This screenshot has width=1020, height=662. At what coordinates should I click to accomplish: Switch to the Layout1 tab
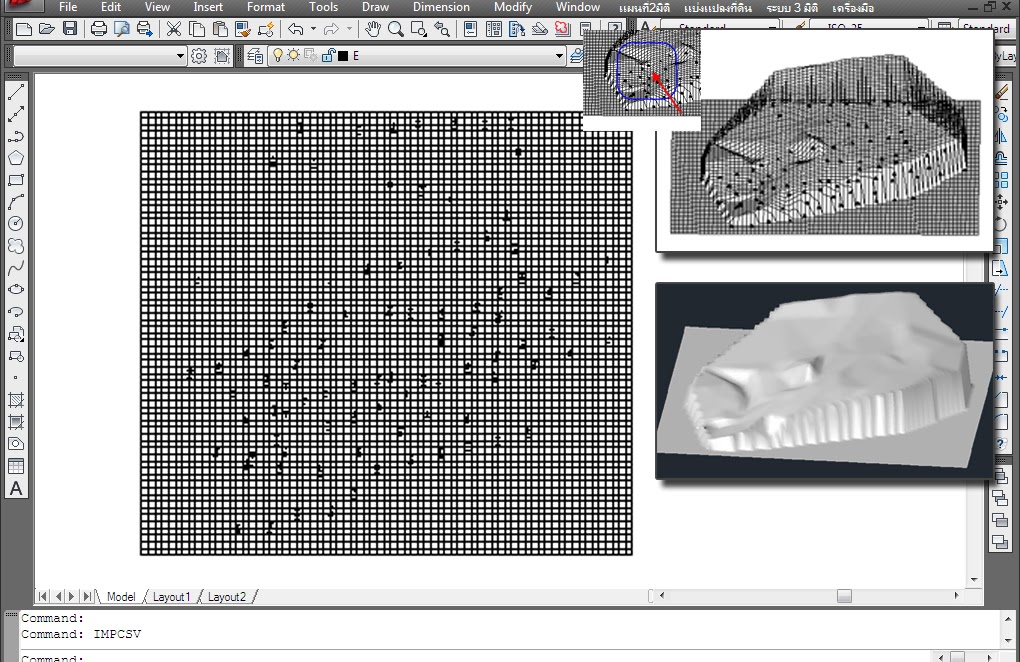coord(171,596)
